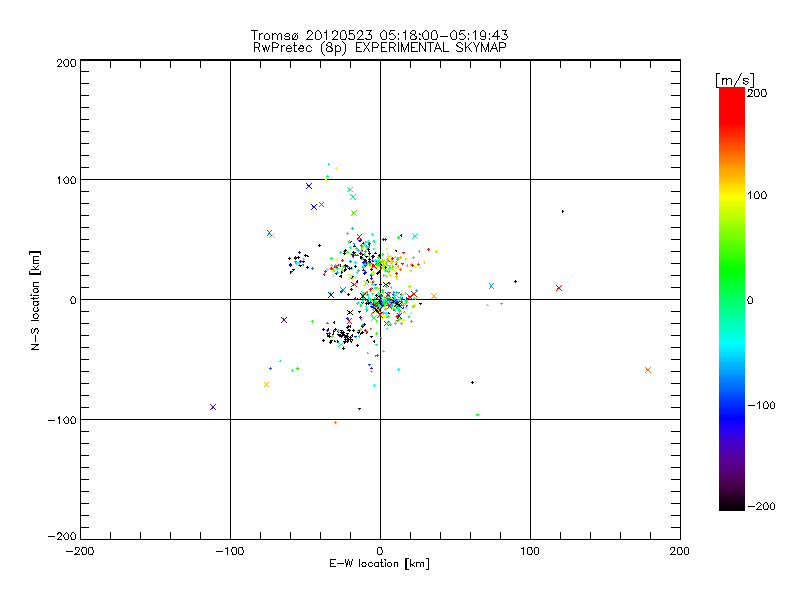Click the orange X marker at far right
Viewport: 800px width, 600px height.
coord(647,370)
